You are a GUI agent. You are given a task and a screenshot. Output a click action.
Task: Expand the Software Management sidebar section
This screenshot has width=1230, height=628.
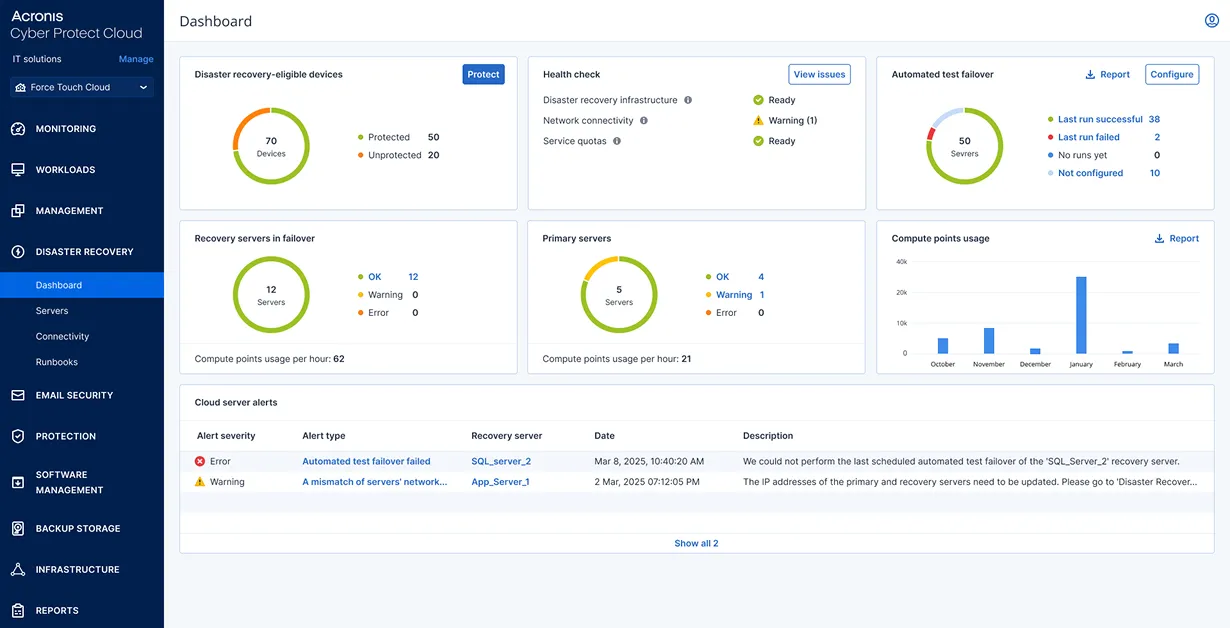click(69, 482)
